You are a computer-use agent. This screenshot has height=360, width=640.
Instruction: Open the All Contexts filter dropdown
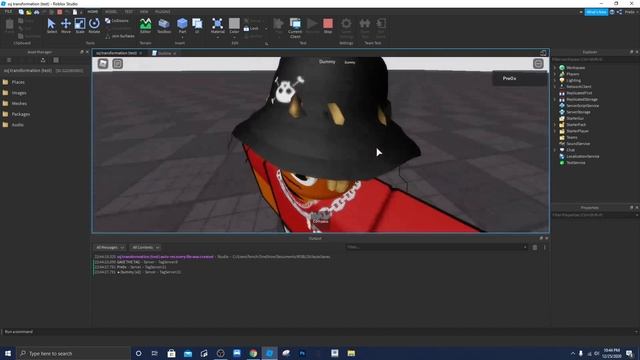145,247
